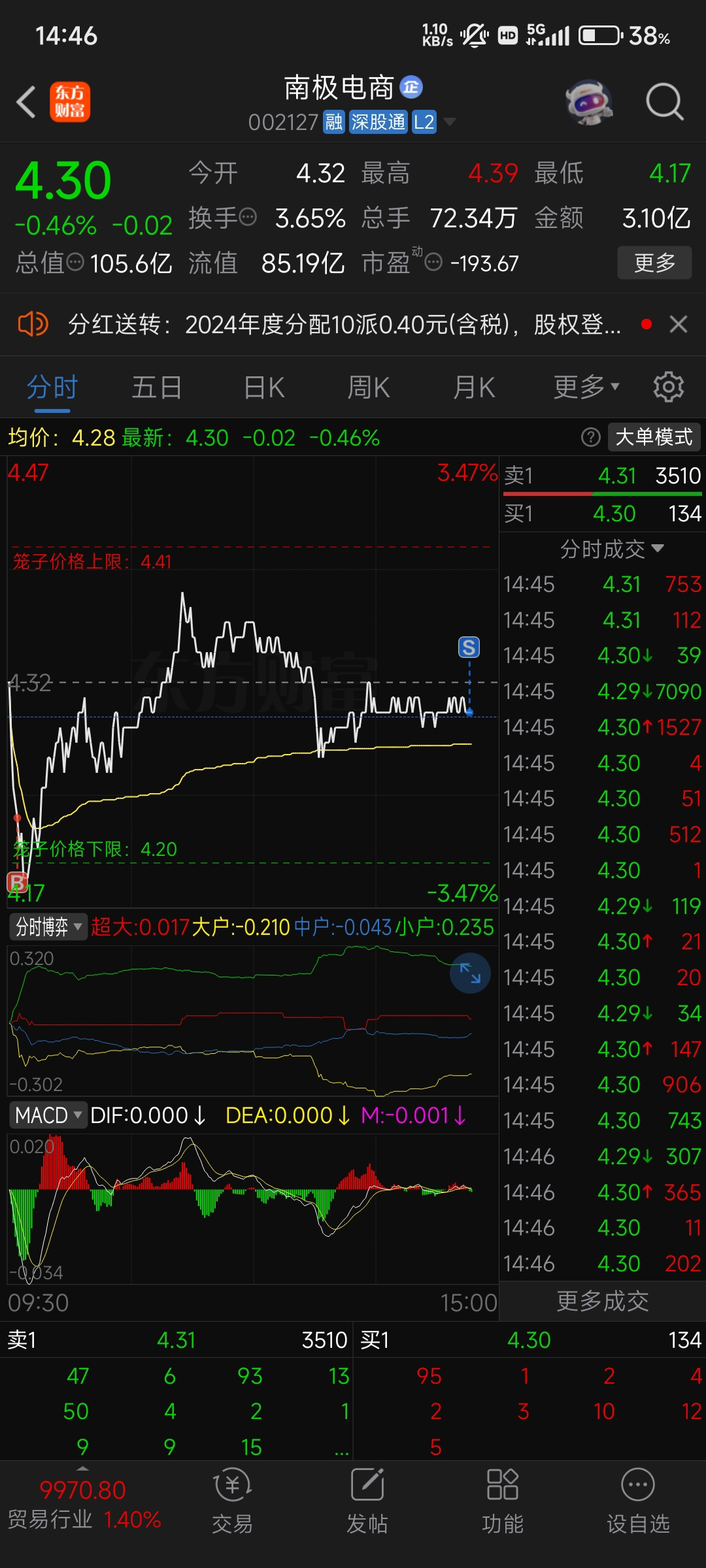Screen dimensions: 706x1568
Task: Tap the trade row with volume 1527
Action: click(602, 727)
